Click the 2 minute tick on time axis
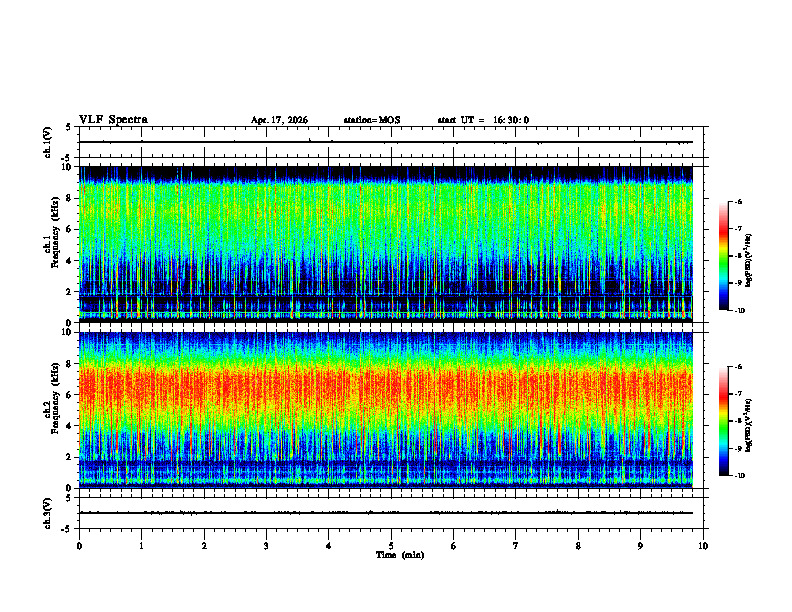The width and height of the screenshot is (792, 612). pyautogui.click(x=204, y=546)
